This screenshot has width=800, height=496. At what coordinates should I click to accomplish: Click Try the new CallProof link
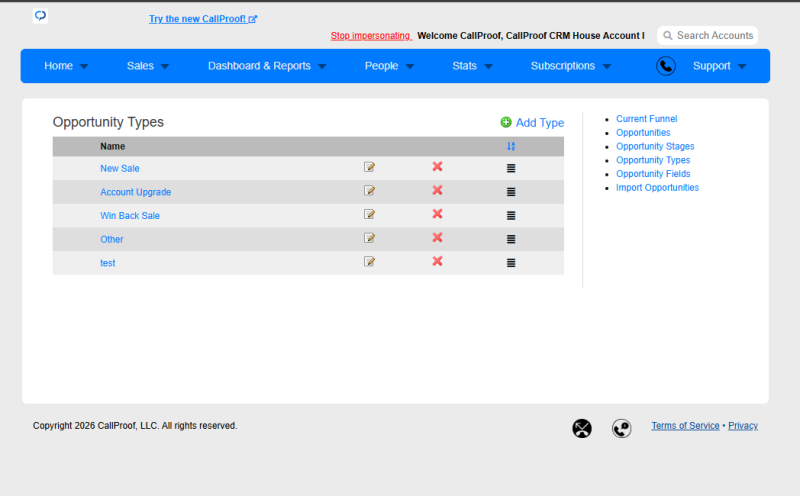point(203,19)
